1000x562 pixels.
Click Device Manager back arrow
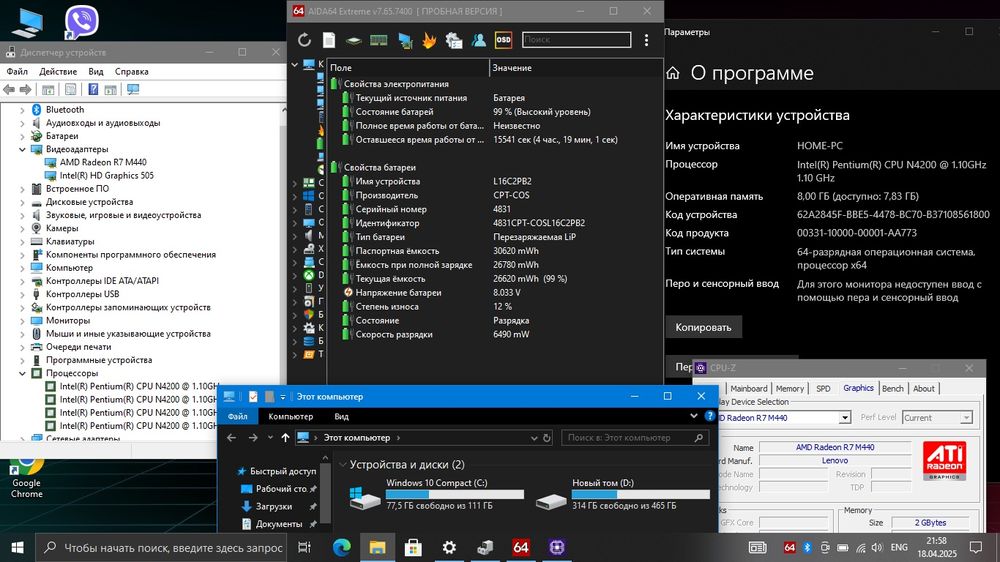point(9,90)
